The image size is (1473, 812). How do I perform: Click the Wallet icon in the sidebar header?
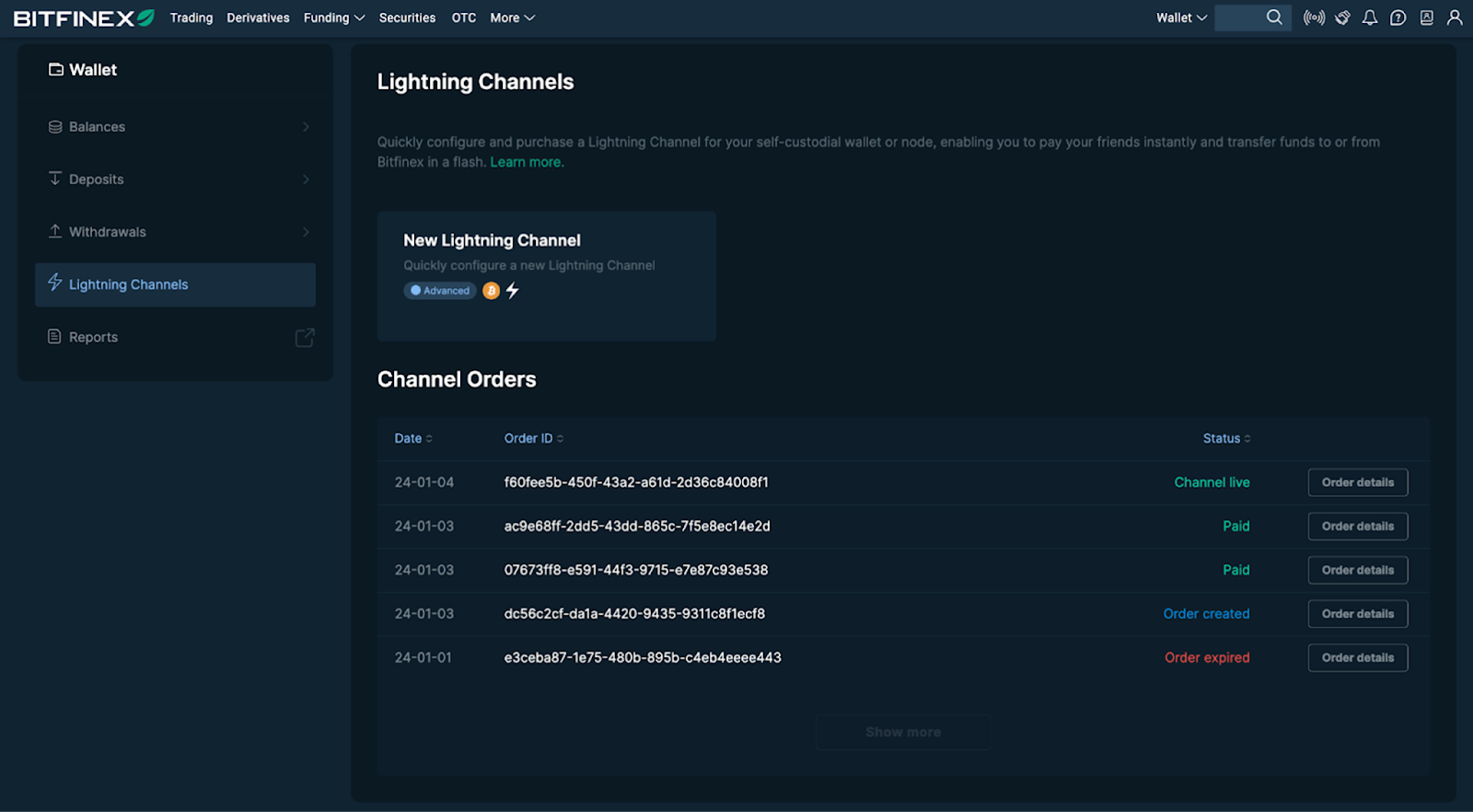coord(56,69)
